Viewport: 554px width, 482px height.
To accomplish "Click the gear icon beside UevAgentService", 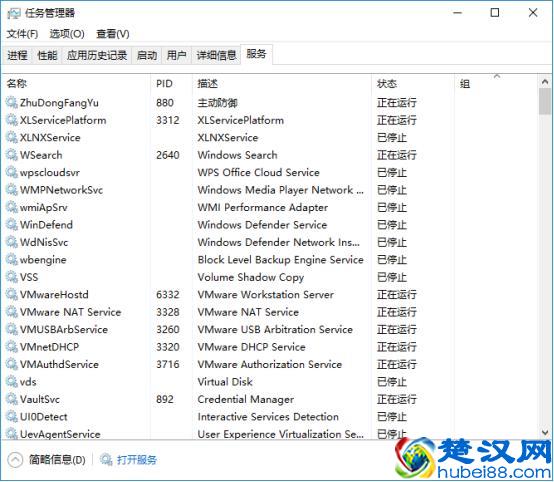I will coord(11,434).
